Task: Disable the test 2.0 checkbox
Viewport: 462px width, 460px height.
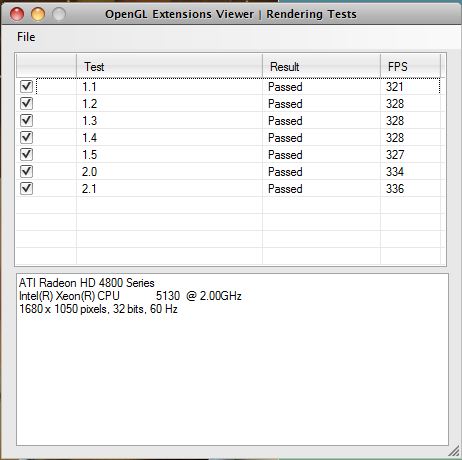Action: click(27, 172)
